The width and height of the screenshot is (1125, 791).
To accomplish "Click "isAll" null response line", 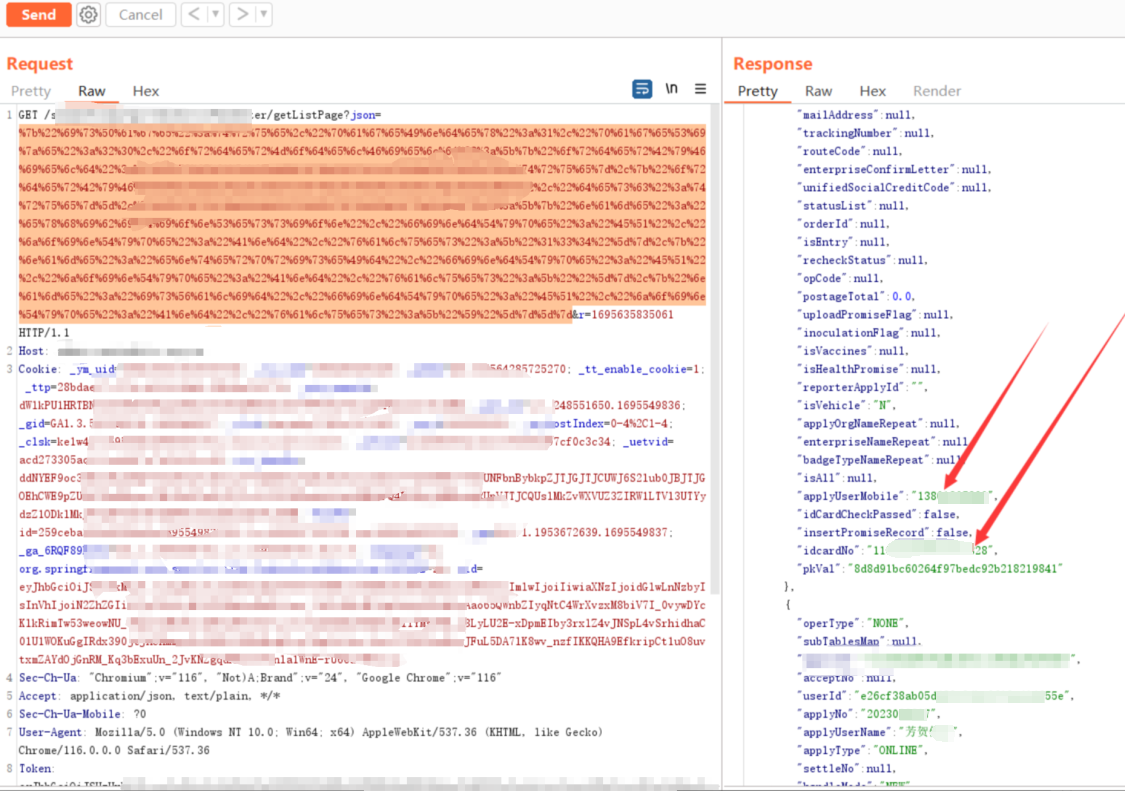I will tap(837, 478).
